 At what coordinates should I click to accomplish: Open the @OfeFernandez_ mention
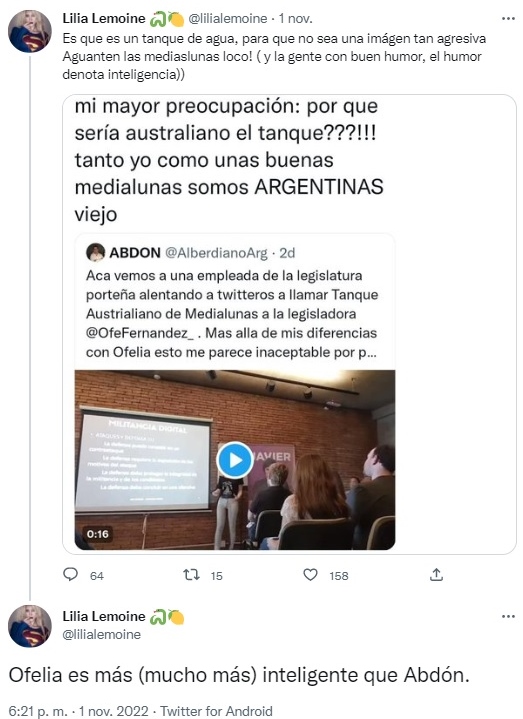(x=140, y=333)
